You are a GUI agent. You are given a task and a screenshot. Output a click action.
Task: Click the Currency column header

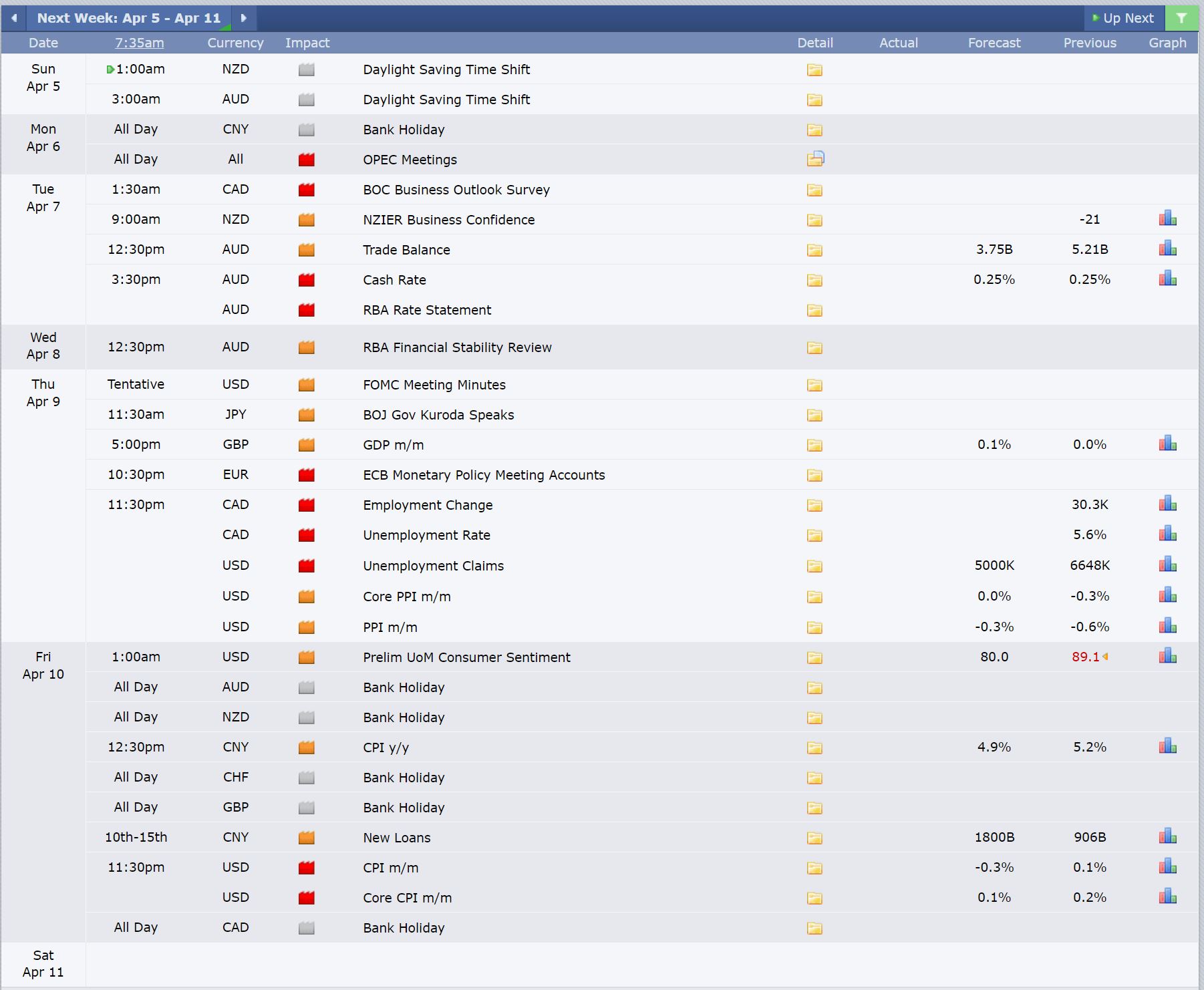[235, 43]
